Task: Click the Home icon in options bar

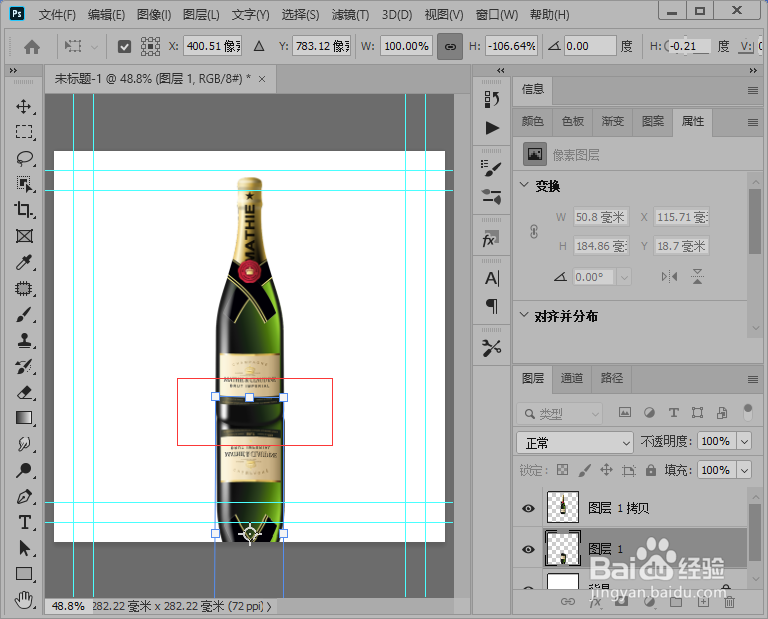Action: coord(32,47)
